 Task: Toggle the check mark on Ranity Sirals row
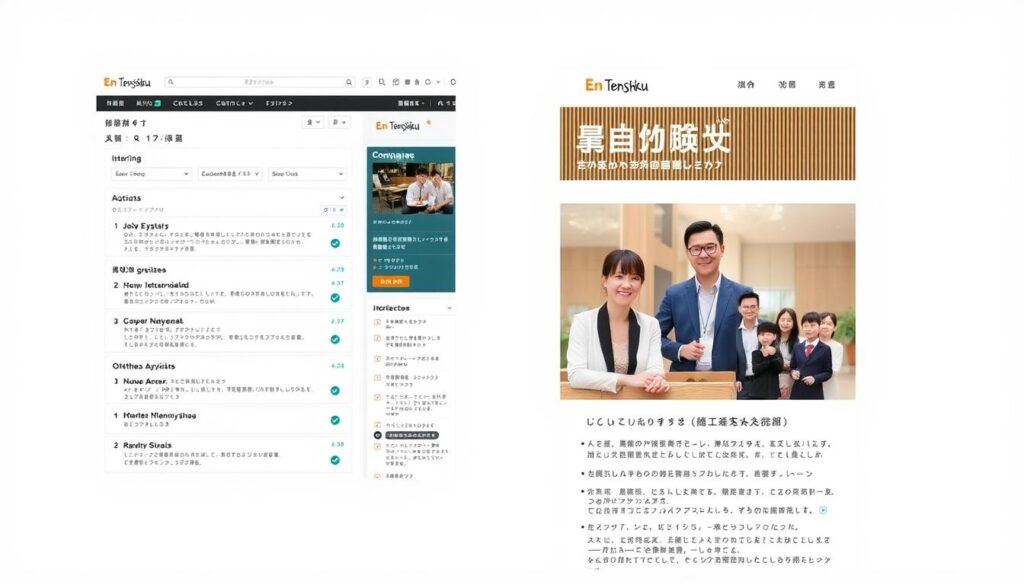pos(335,460)
